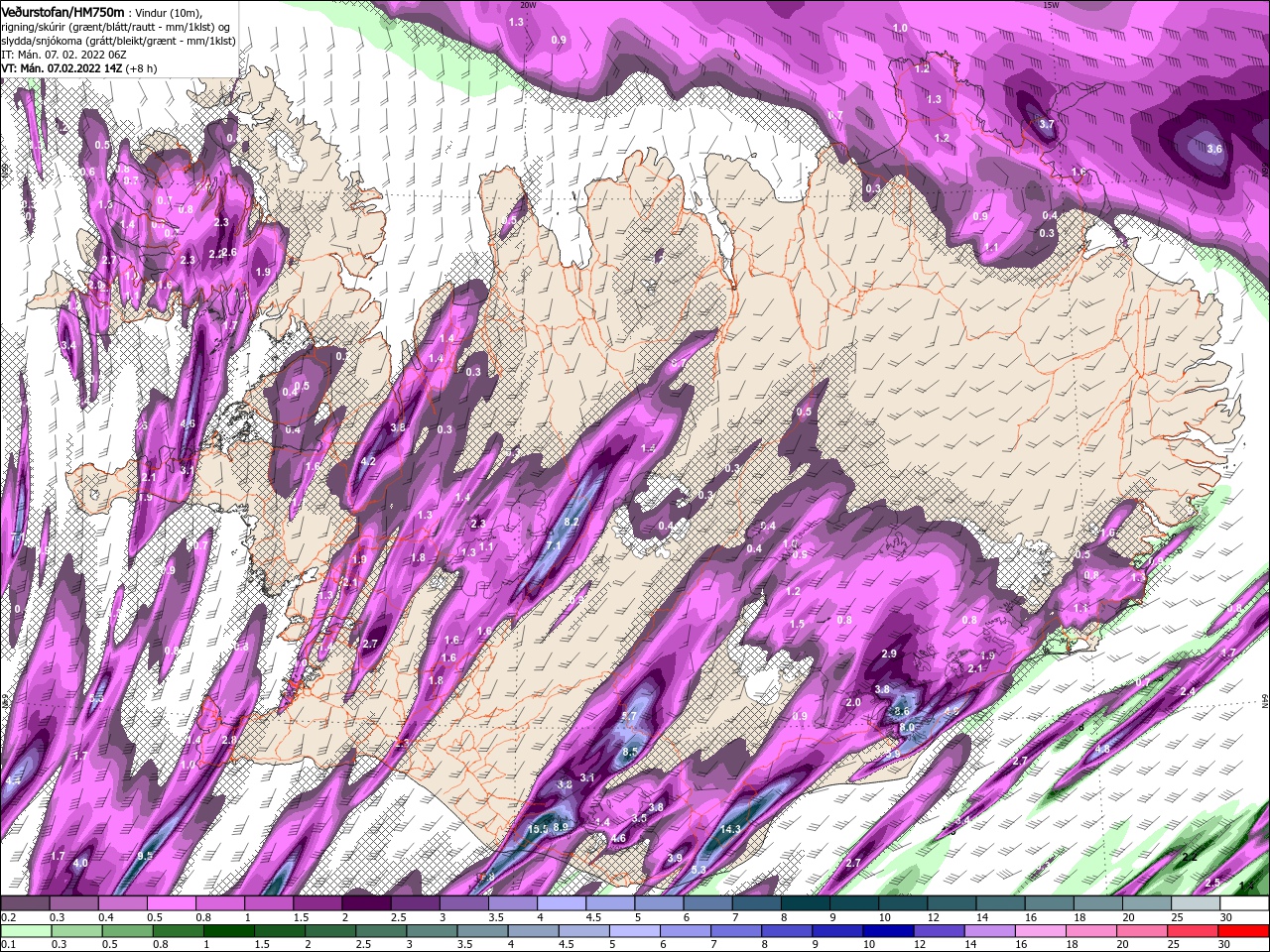Click the 0.1 label on lower scale

[x=9, y=944]
